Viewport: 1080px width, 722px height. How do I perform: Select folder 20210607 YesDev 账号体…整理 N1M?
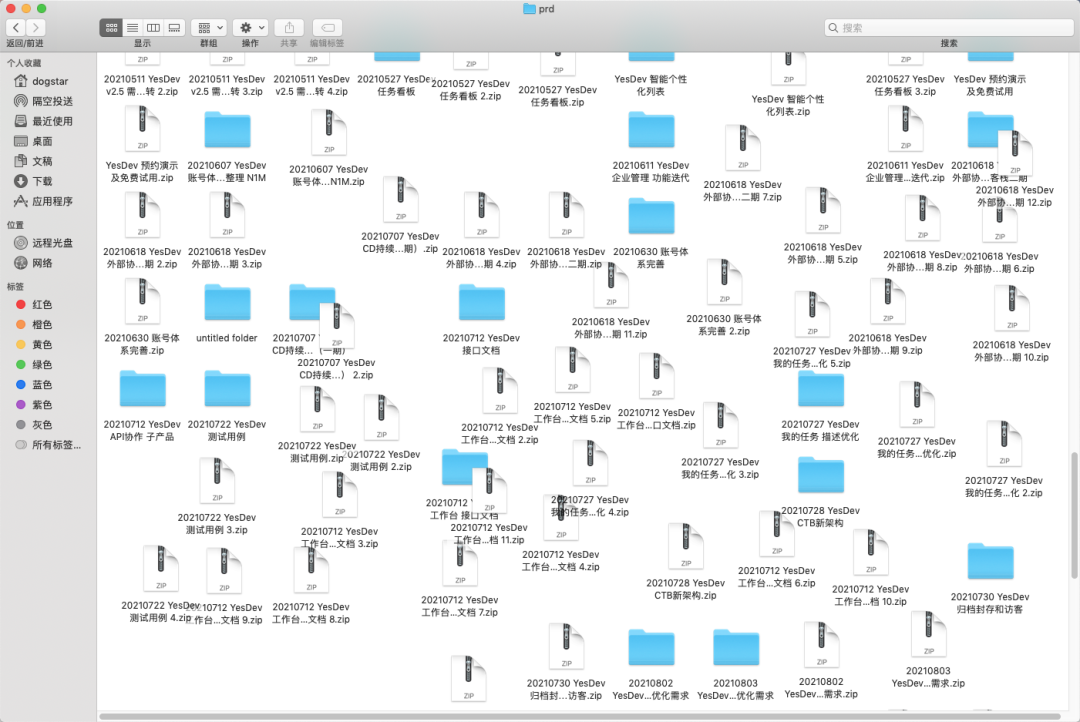click(227, 131)
